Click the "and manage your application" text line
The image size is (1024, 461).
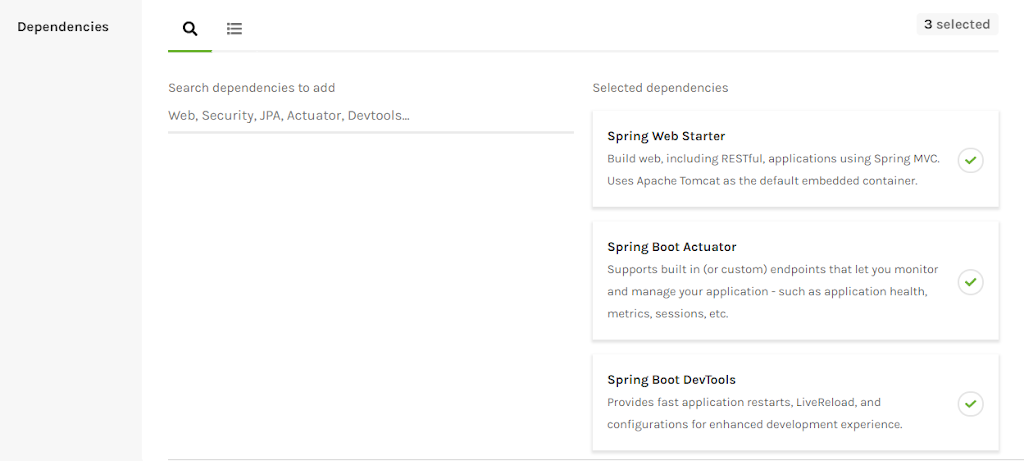(767, 292)
